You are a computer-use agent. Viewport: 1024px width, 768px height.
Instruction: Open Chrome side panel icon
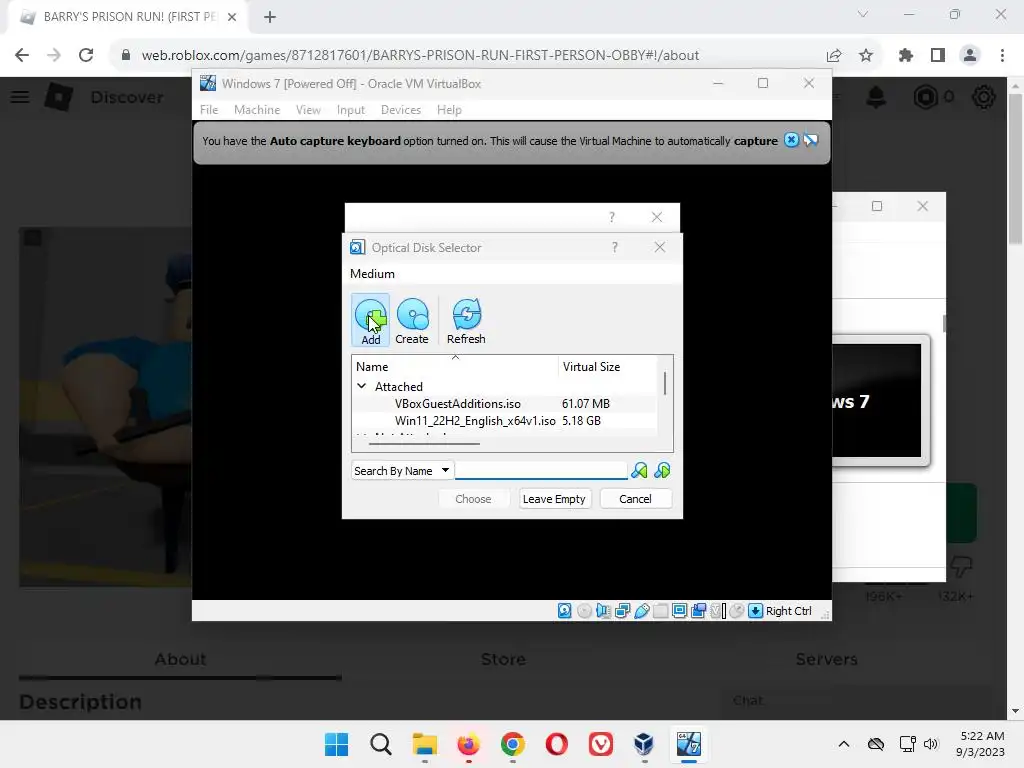point(938,56)
